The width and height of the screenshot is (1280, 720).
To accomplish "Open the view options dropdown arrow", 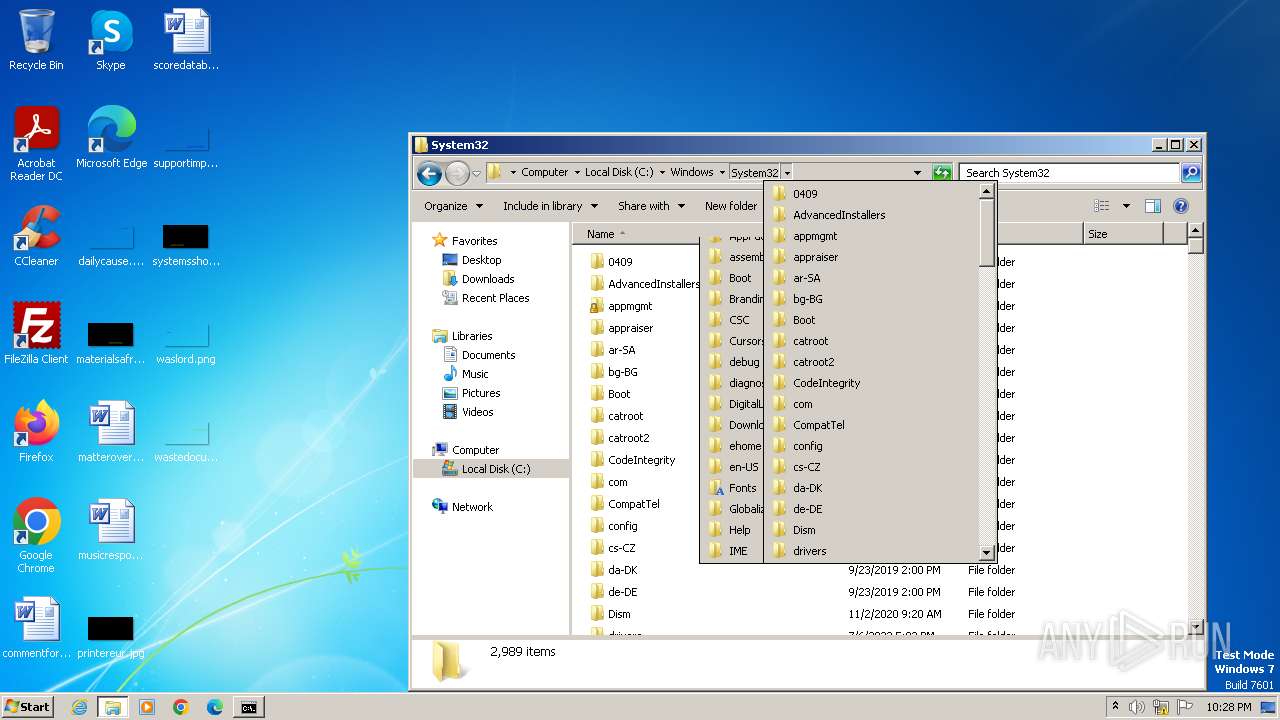I will [1126, 206].
